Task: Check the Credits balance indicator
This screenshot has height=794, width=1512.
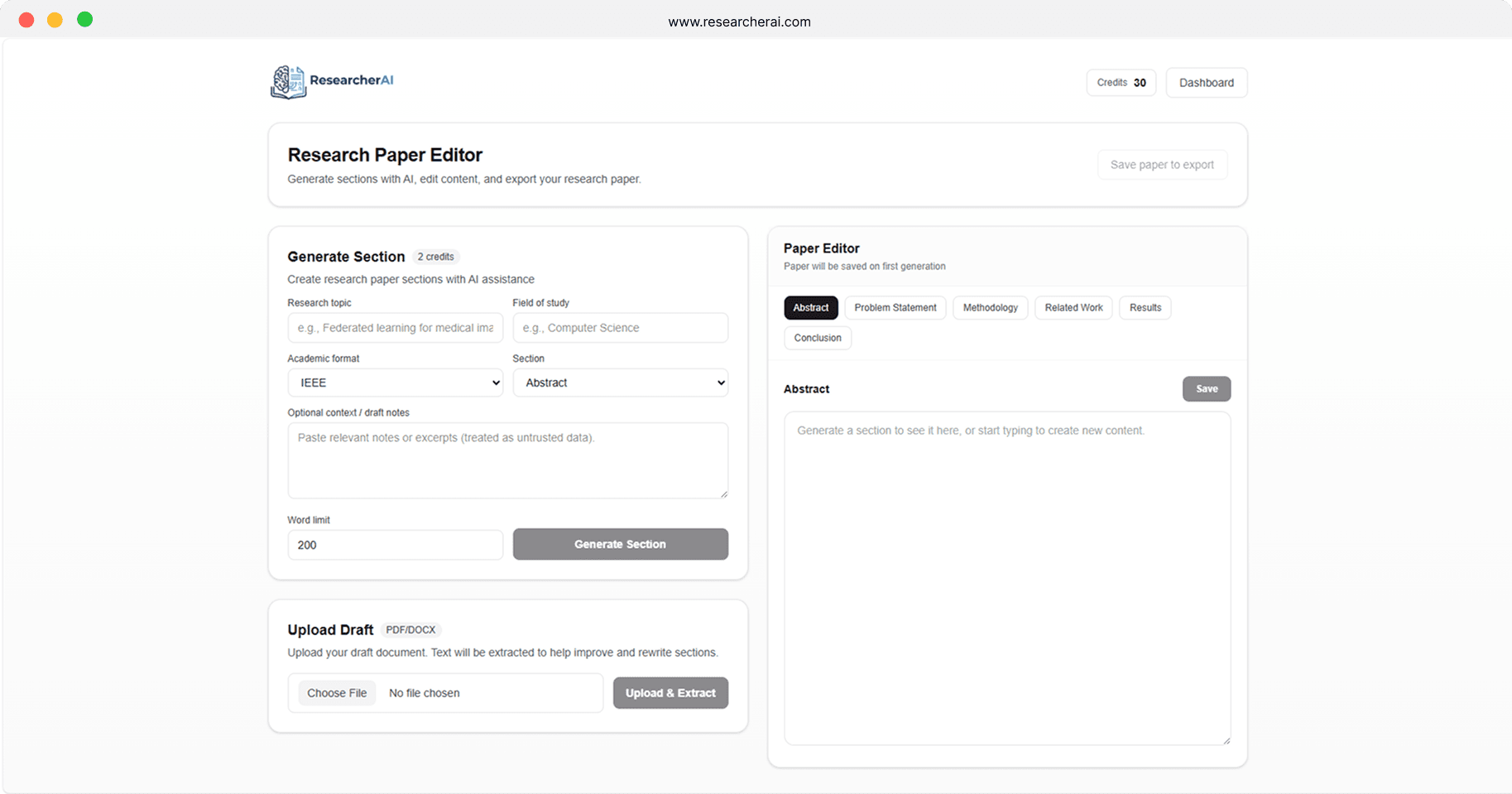Action: (x=1121, y=82)
